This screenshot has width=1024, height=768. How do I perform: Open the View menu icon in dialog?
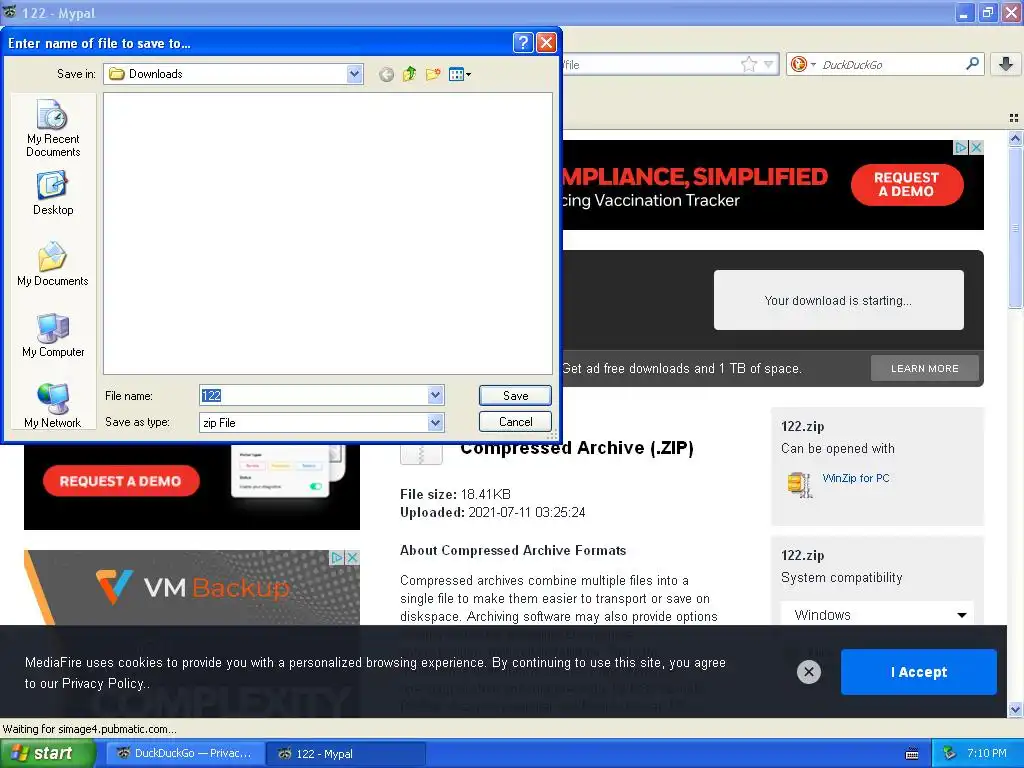point(460,74)
